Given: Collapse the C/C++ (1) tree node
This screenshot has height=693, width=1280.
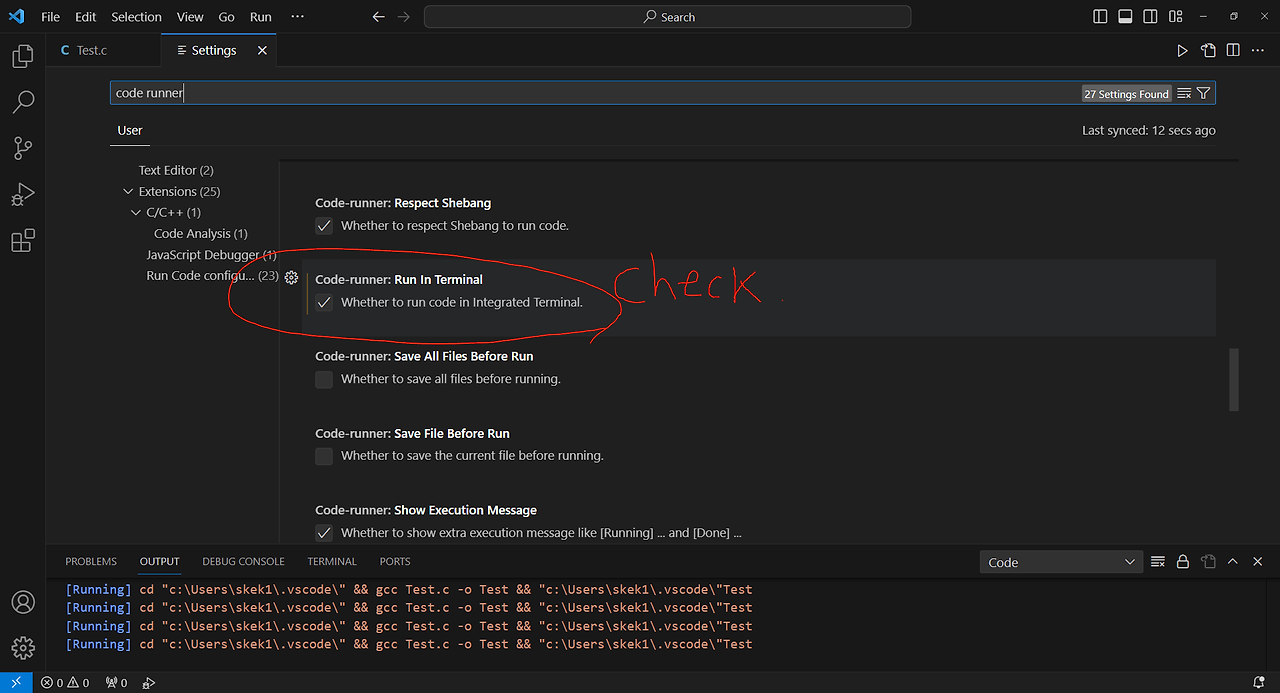Looking at the screenshot, I should tap(136, 212).
